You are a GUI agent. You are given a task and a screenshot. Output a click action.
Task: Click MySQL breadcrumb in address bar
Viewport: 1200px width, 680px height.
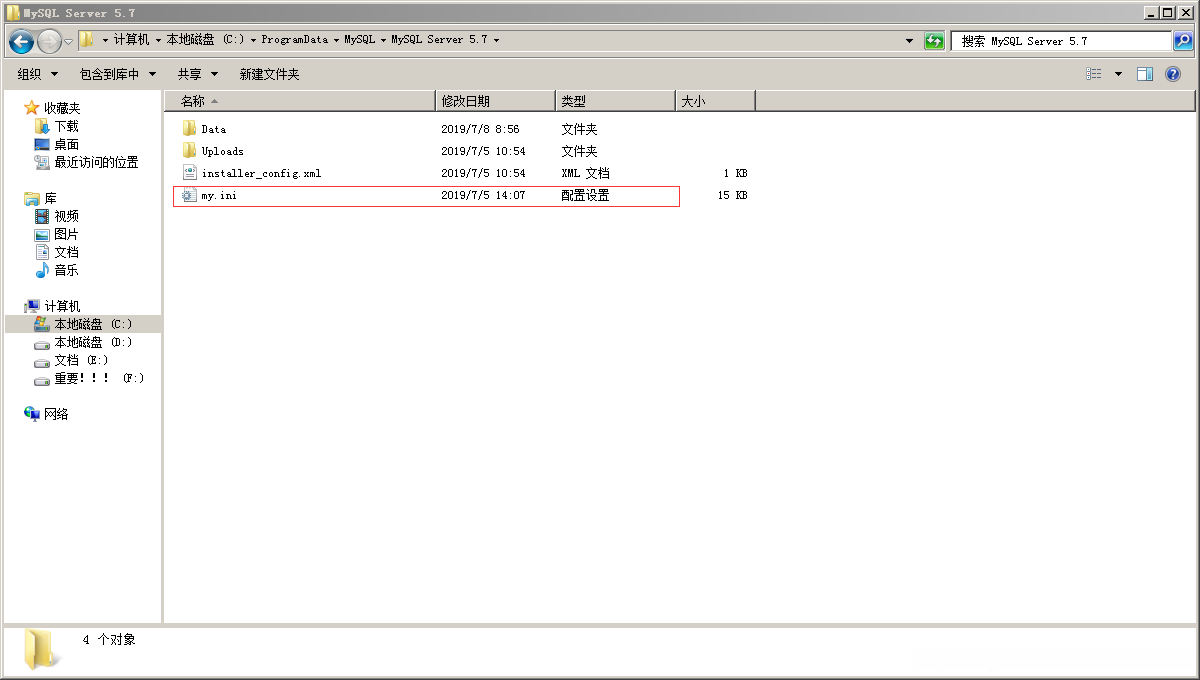click(360, 40)
